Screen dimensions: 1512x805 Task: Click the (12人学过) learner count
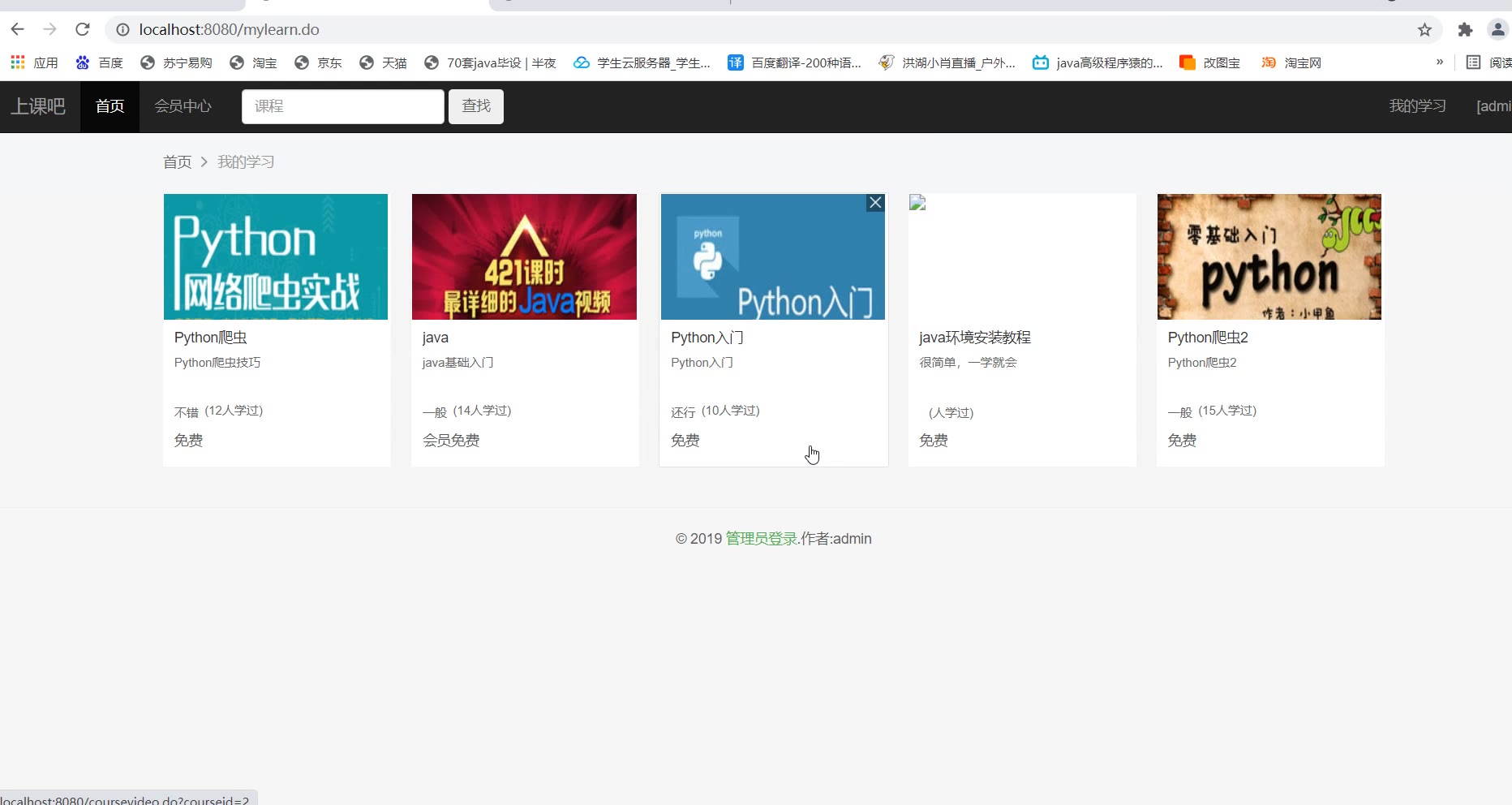234,411
